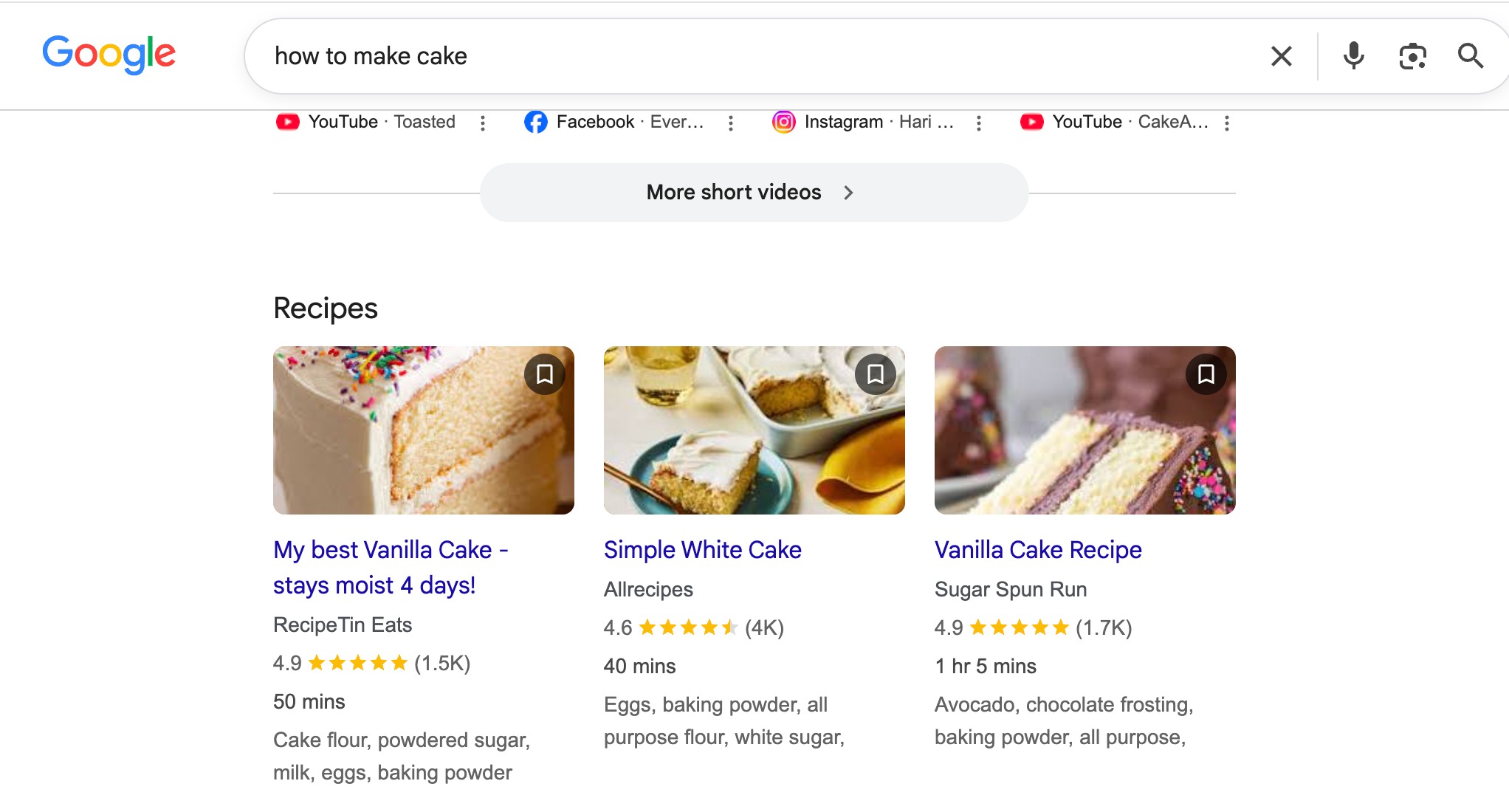Screen dimensions: 1509x812
Task: Expand More short videos
Action: 754,193
